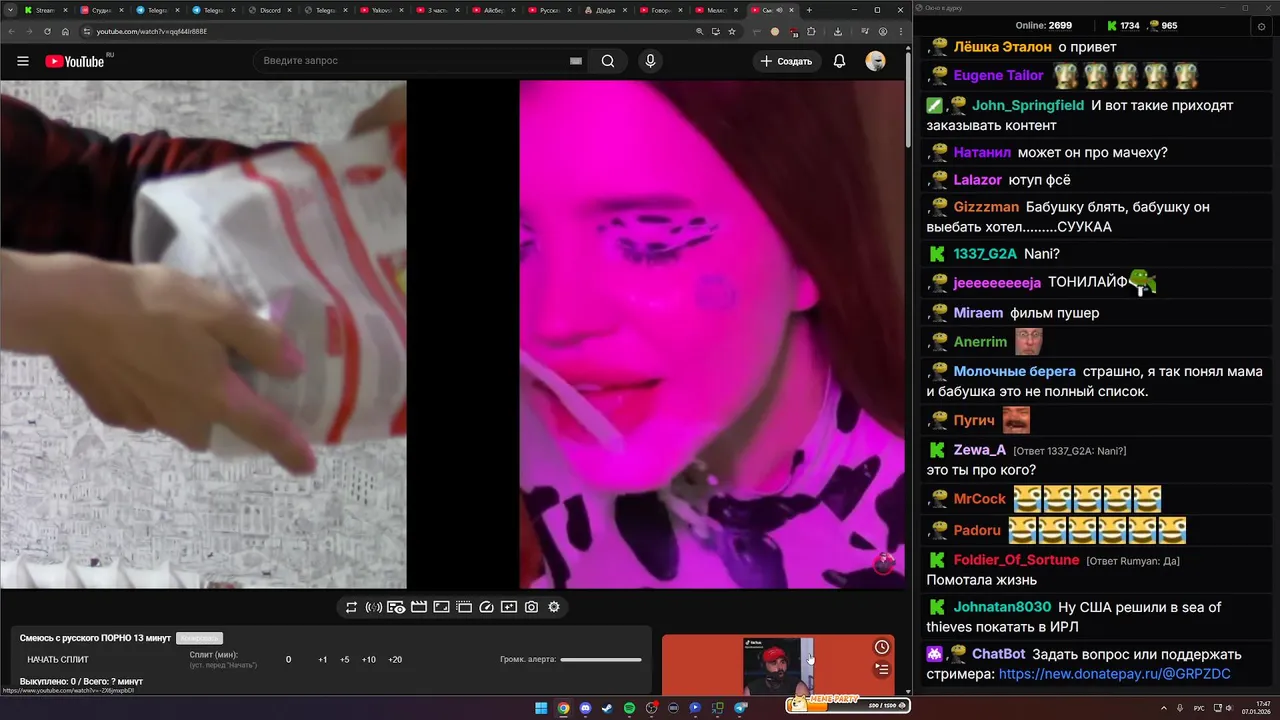
Task: Click username Foldier_Of_Sortune in chat
Action: 1016,560
